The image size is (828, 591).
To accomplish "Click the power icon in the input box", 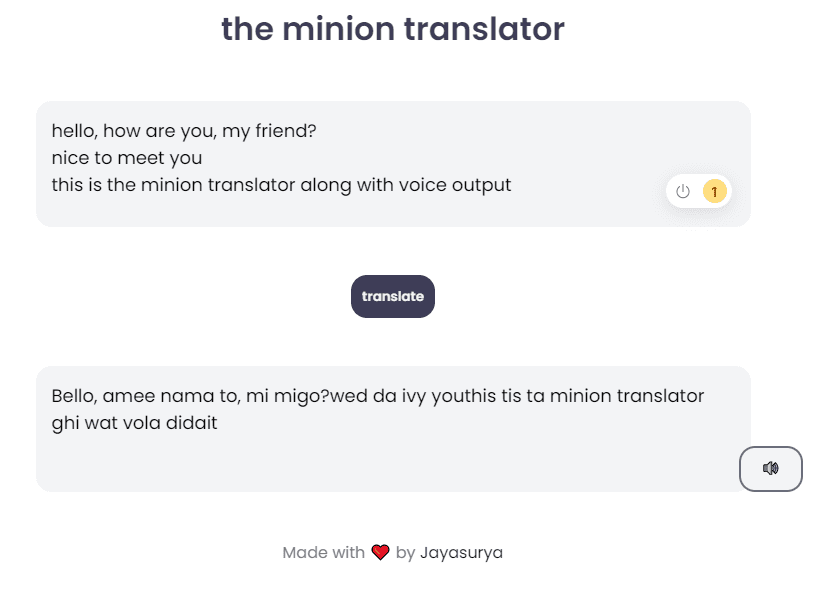I will pyautogui.click(x=683, y=192).
